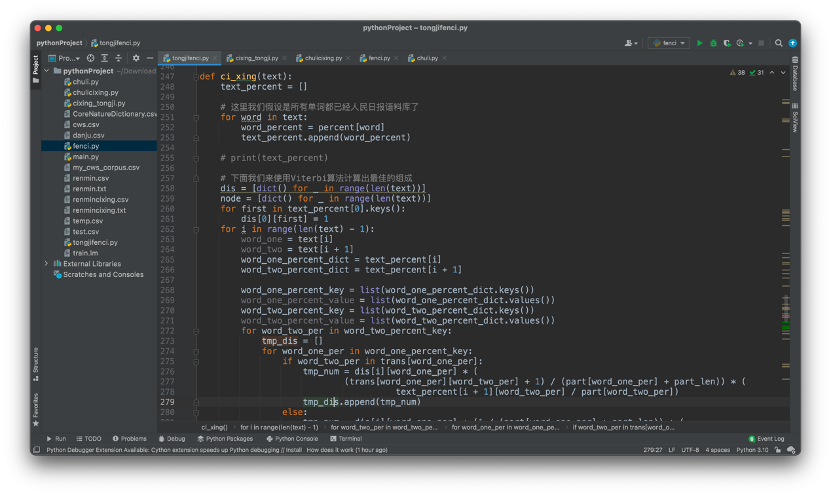Open the Python Console tool window

point(292,439)
